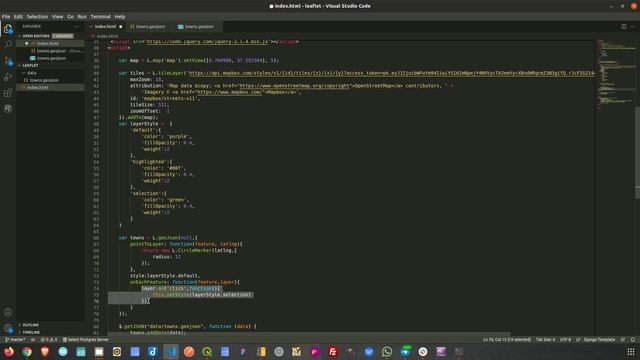This screenshot has height=360, width=640.
Task: Open QGIS from the dock
Action: pos(207,351)
